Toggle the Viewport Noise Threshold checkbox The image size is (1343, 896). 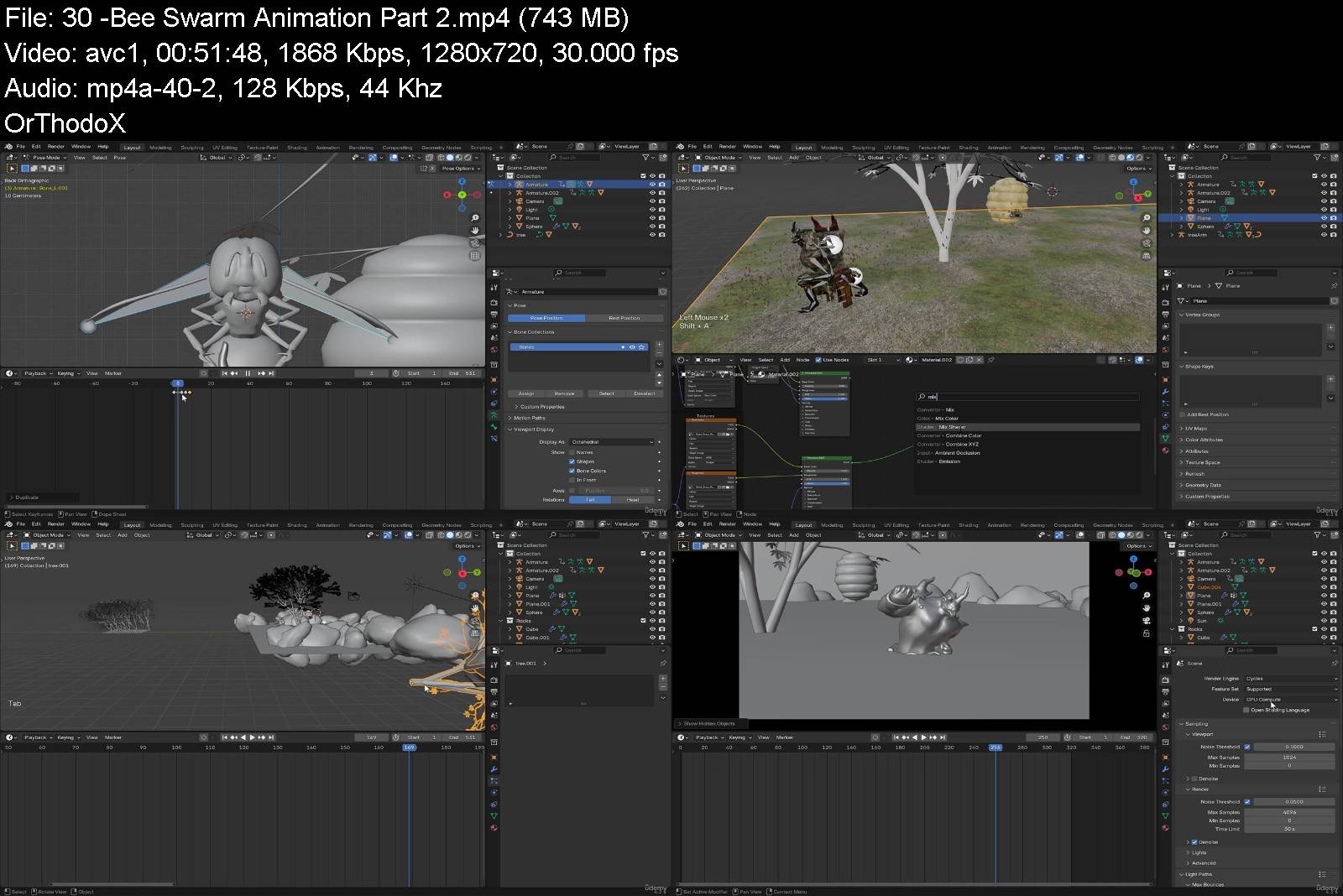pos(1247,747)
